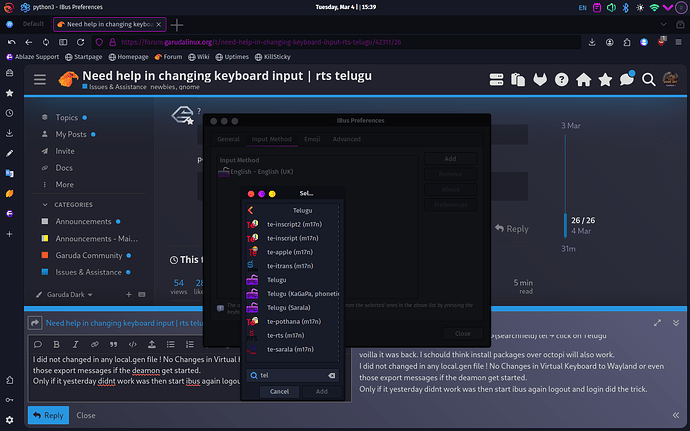Pick te-itrans (m17n) input method

tap(292, 266)
